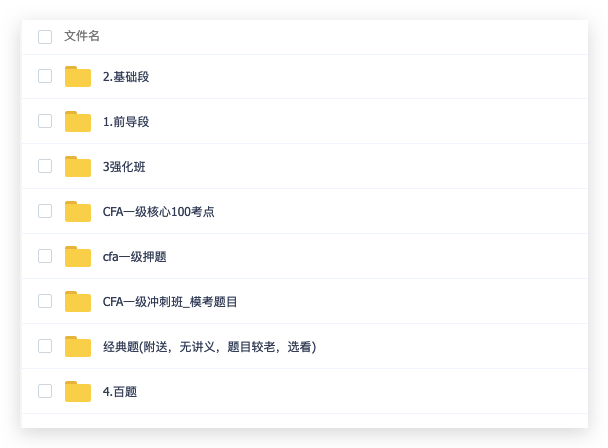Open the CFA一级冲刺班_模考题目 link
Viewport: 608px width, 448px height.
pos(169,302)
